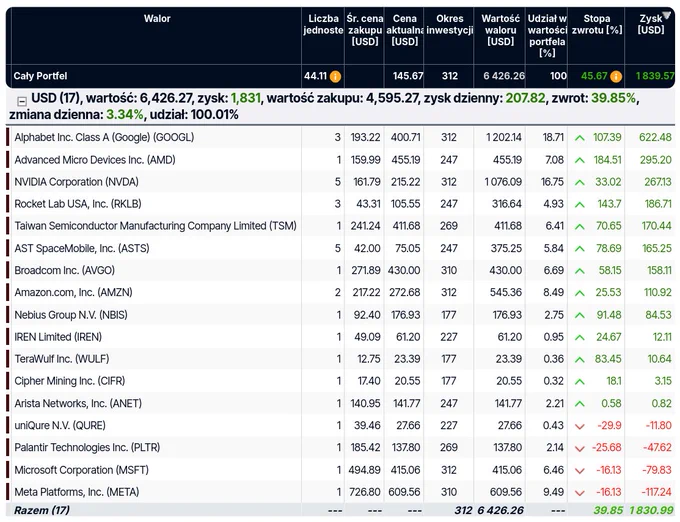
Task: Click total return 39.85 in Razem row
Action: (608, 511)
